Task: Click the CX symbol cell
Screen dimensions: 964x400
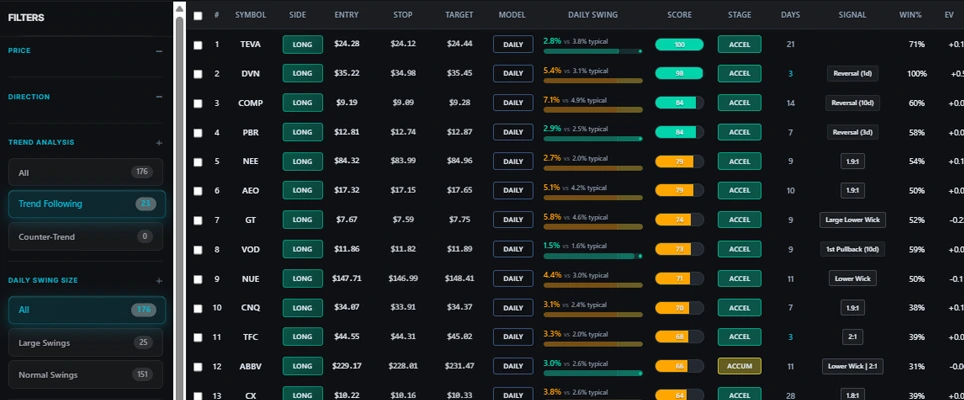Action: tap(250, 396)
